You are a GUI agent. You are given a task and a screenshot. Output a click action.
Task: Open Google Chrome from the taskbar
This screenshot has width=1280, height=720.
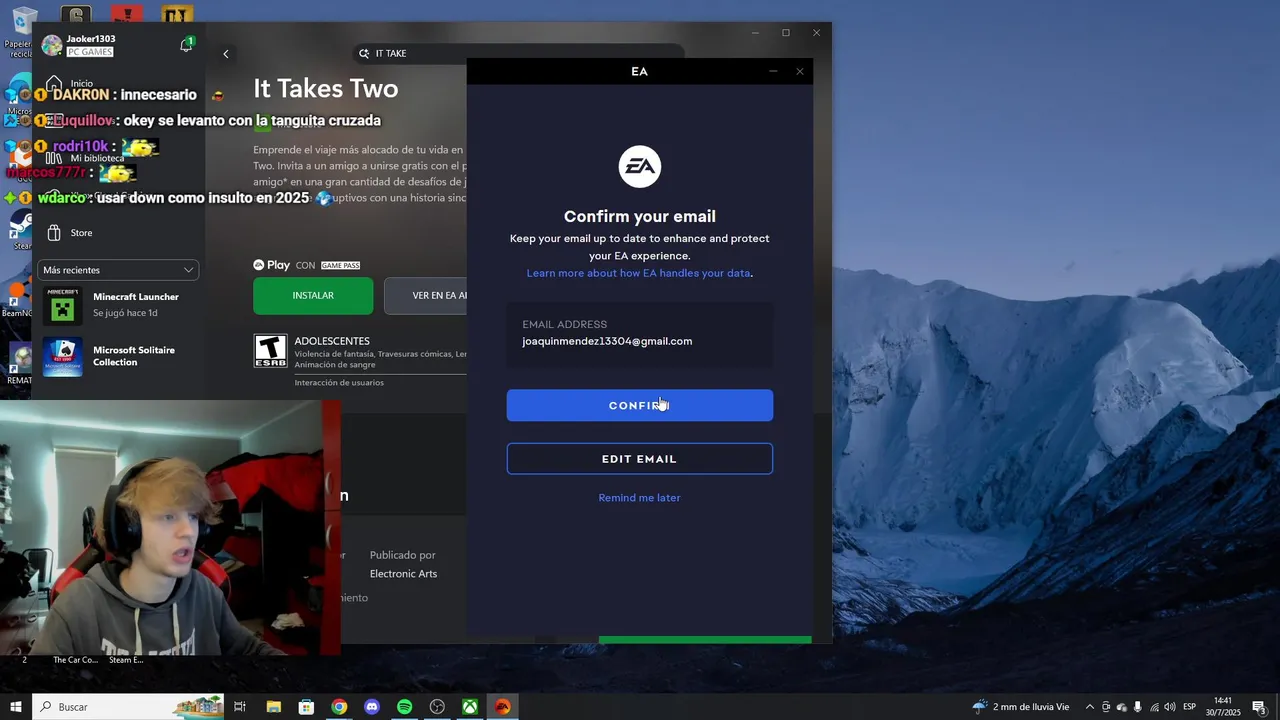(x=339, y=707)
